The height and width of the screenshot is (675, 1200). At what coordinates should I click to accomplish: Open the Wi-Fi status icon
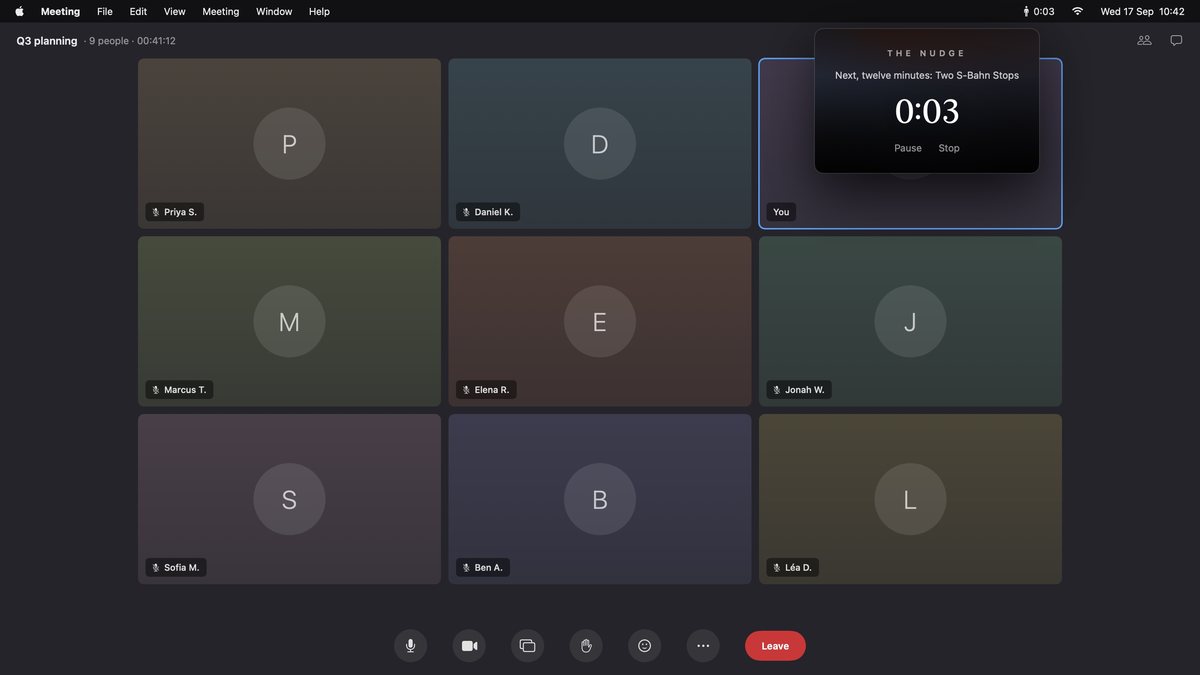pos(1077,12)
